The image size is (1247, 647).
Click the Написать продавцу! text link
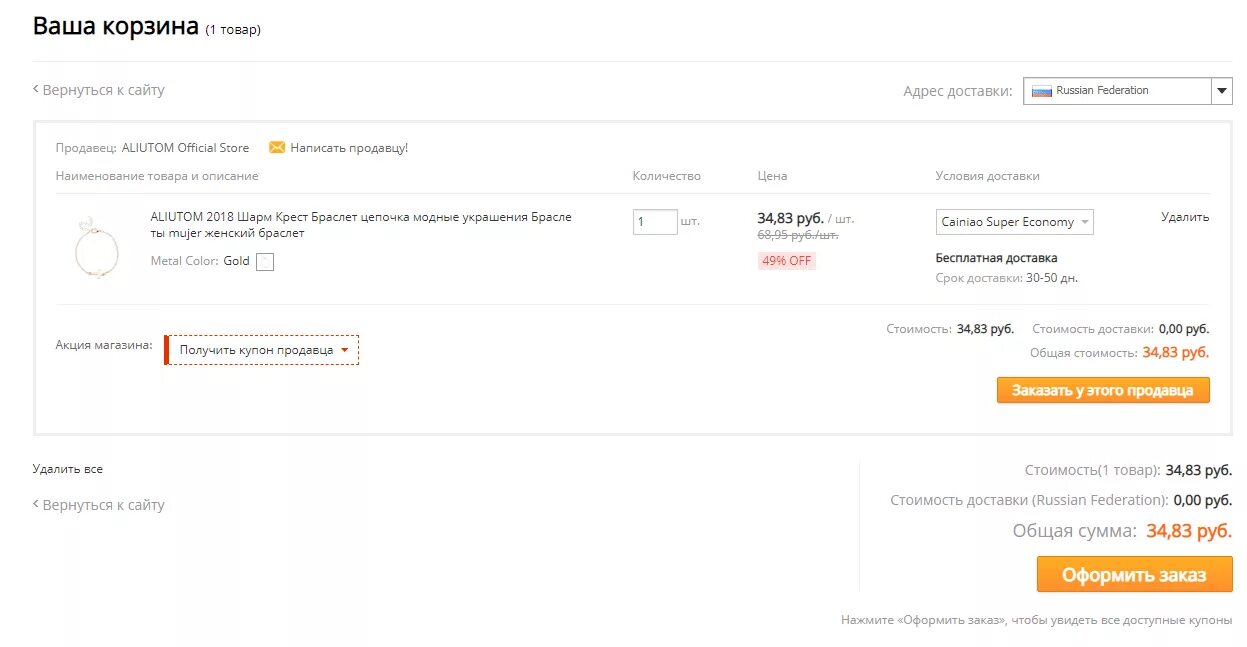pyautogui.click(x=349, y=148)
